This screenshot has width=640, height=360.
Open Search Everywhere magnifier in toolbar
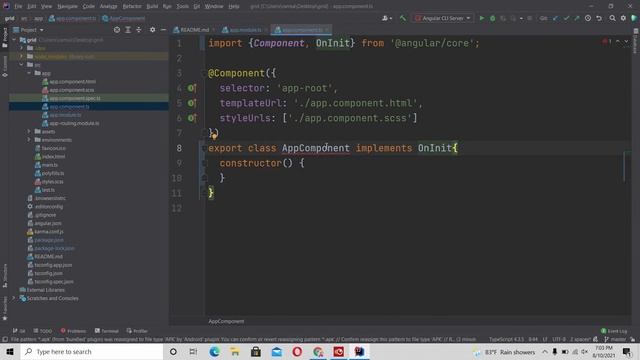click(x=612, y=18)
